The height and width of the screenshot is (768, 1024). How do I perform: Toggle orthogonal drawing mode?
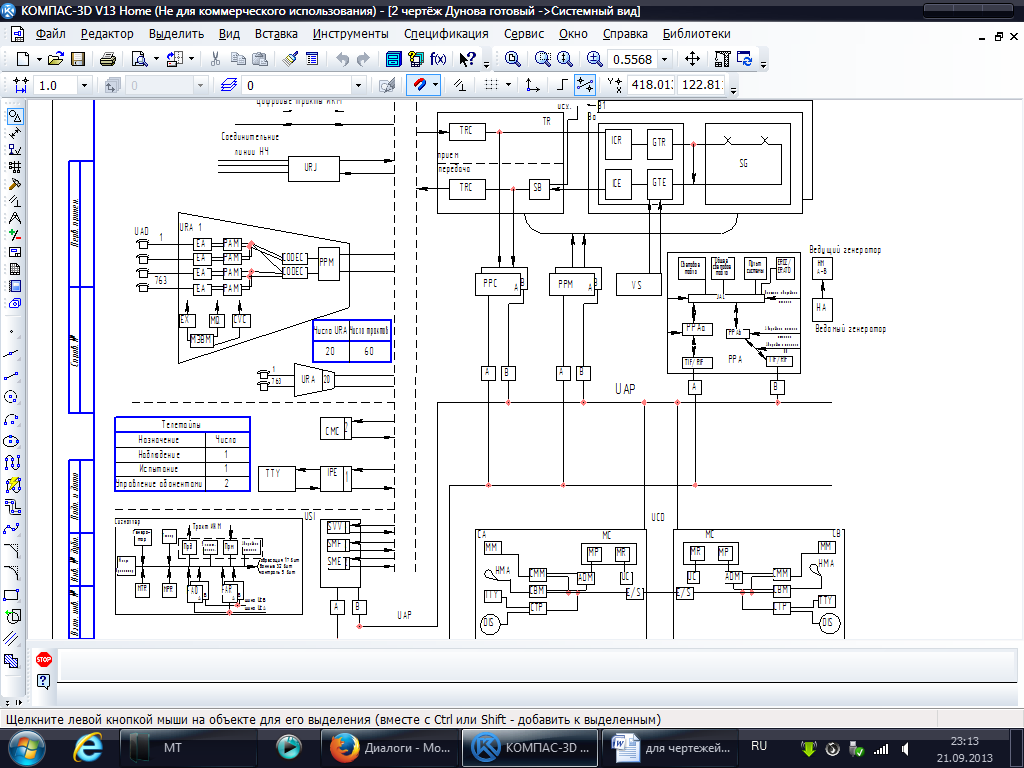coord(563,85)
